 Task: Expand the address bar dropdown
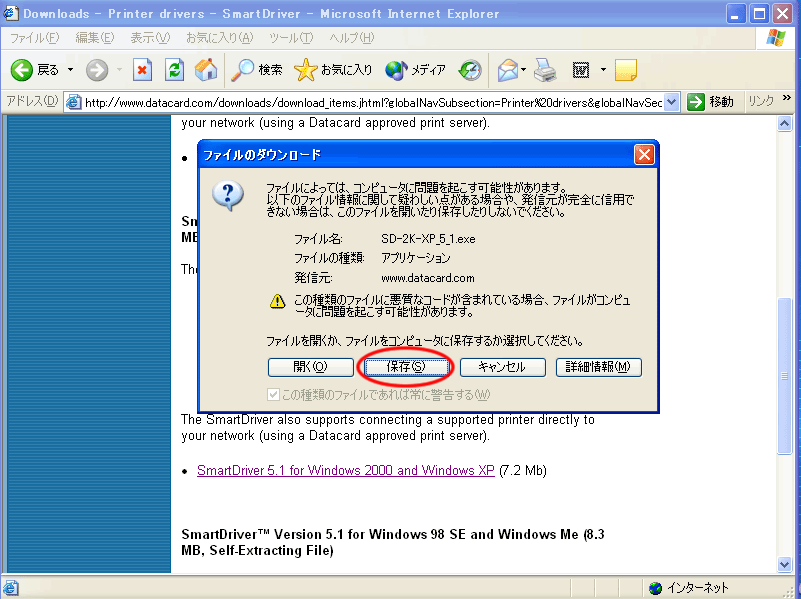click(672, 103)
